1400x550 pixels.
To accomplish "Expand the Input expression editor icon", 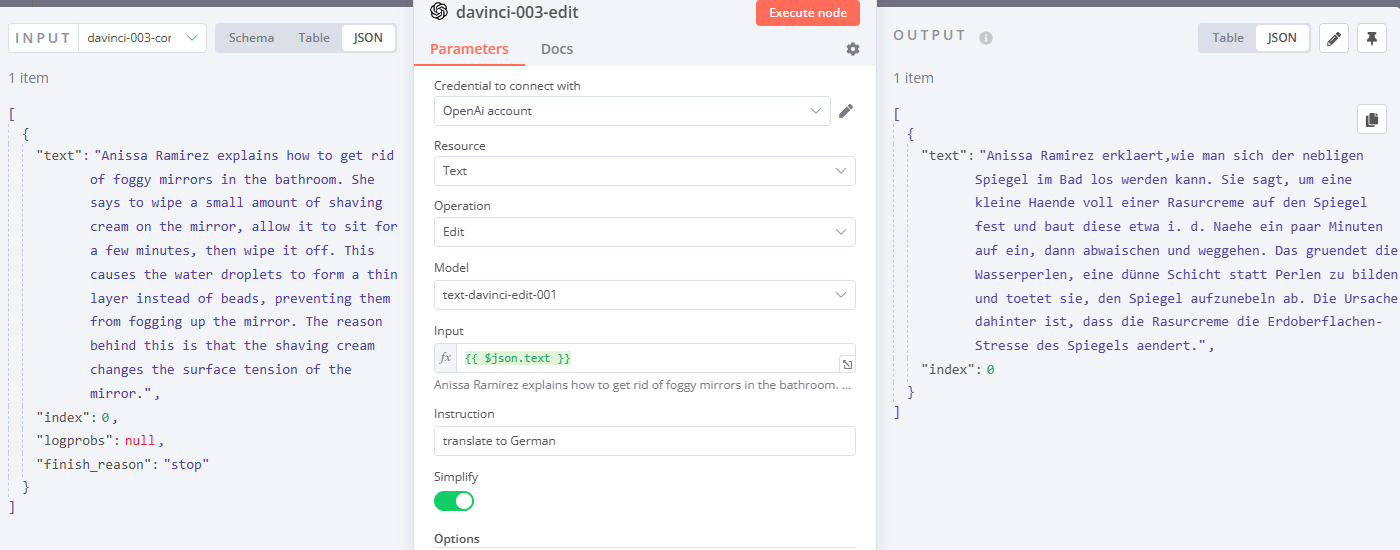I will click(x=846, y=365).
